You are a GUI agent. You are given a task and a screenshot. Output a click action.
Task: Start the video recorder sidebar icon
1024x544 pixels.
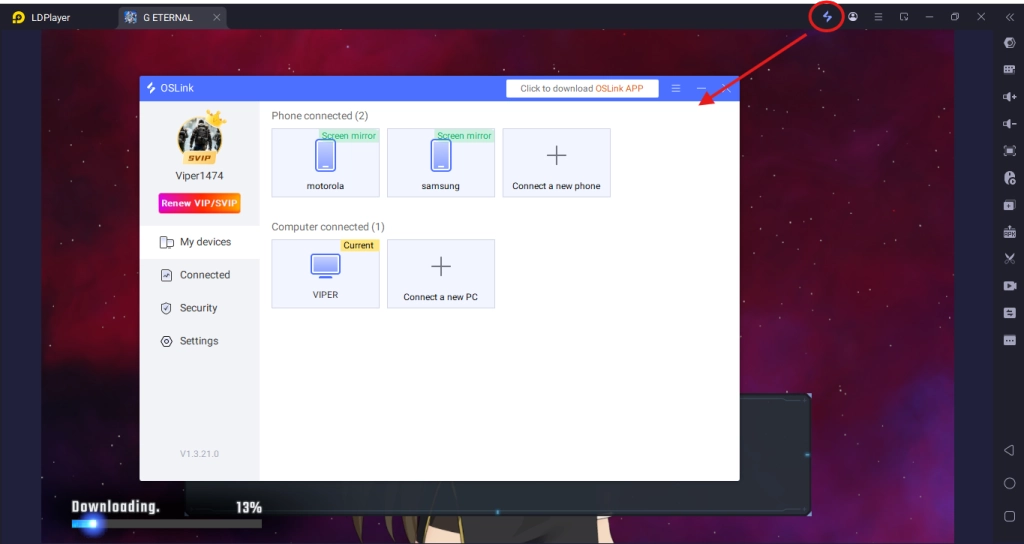pyautogui.click(x=1009, y=286)
